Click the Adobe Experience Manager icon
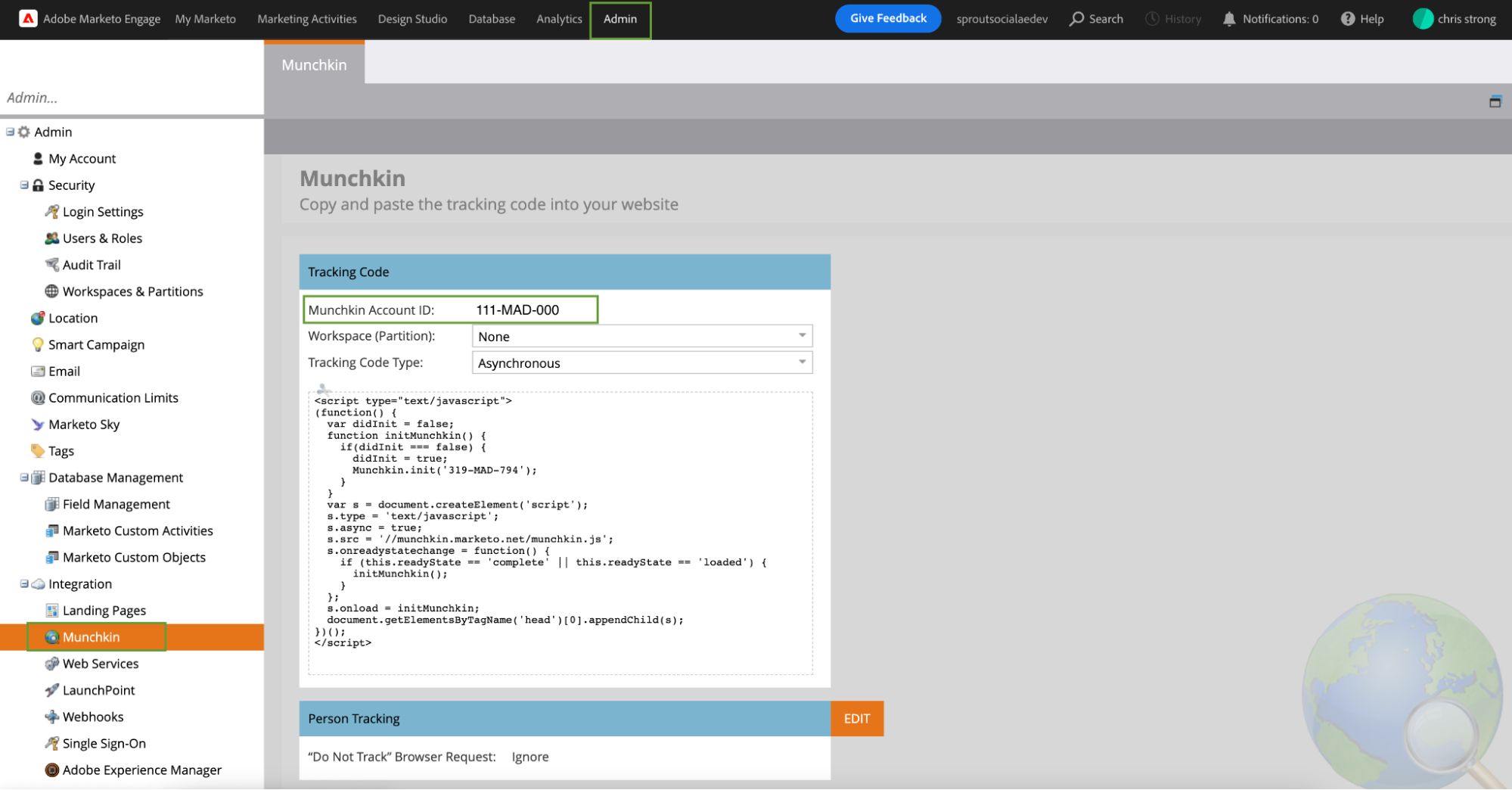The height and width of the screenshot is (790, 1512). (x=51, y=770)
